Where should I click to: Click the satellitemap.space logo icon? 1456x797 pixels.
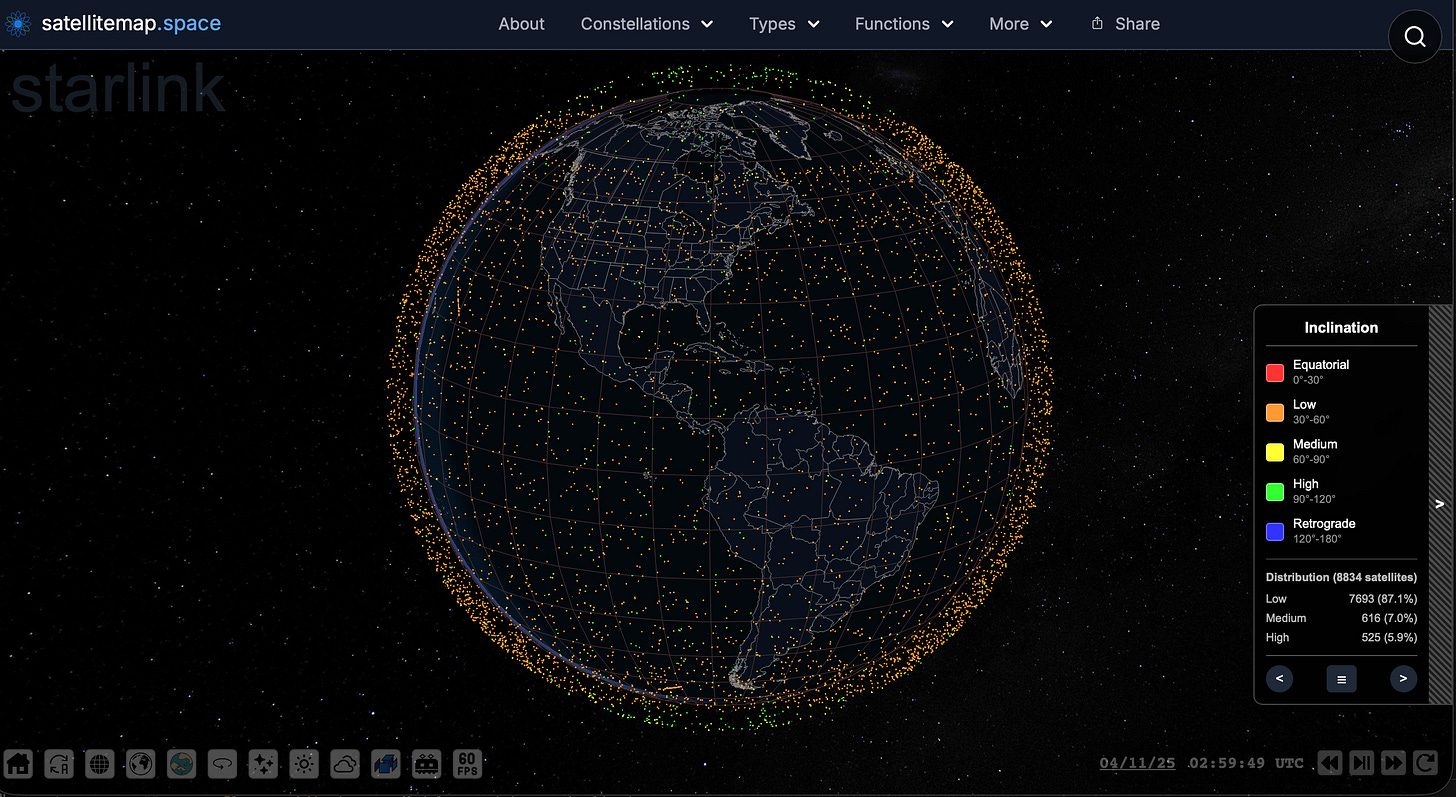click(x=18, y=24)
